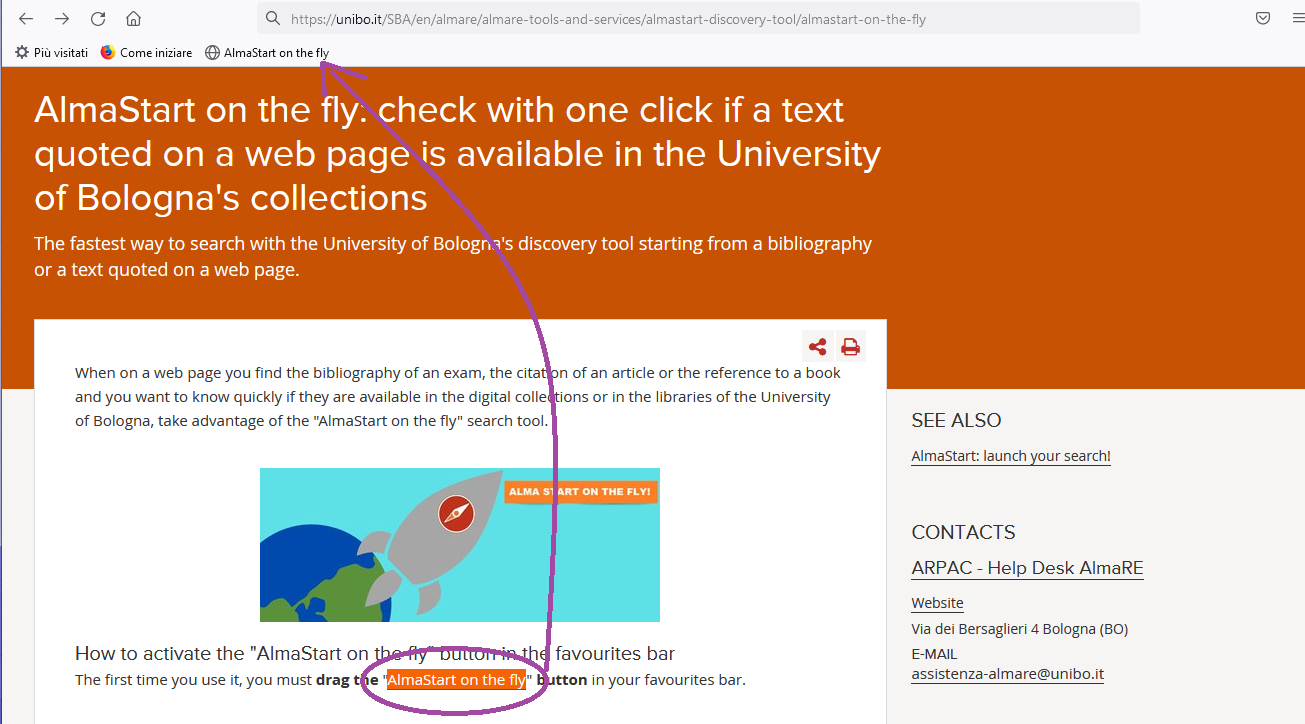Screen dimensions: 1305x724
Task: Open the AlmaStart: launch your search! link
Action: click(x=1010, y=456)
